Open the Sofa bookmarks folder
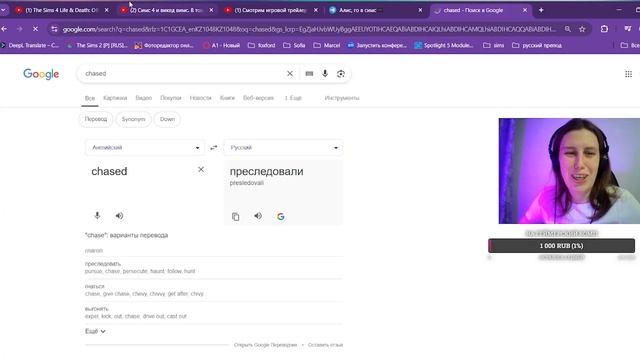640x360 pixels. click(294, 45)
